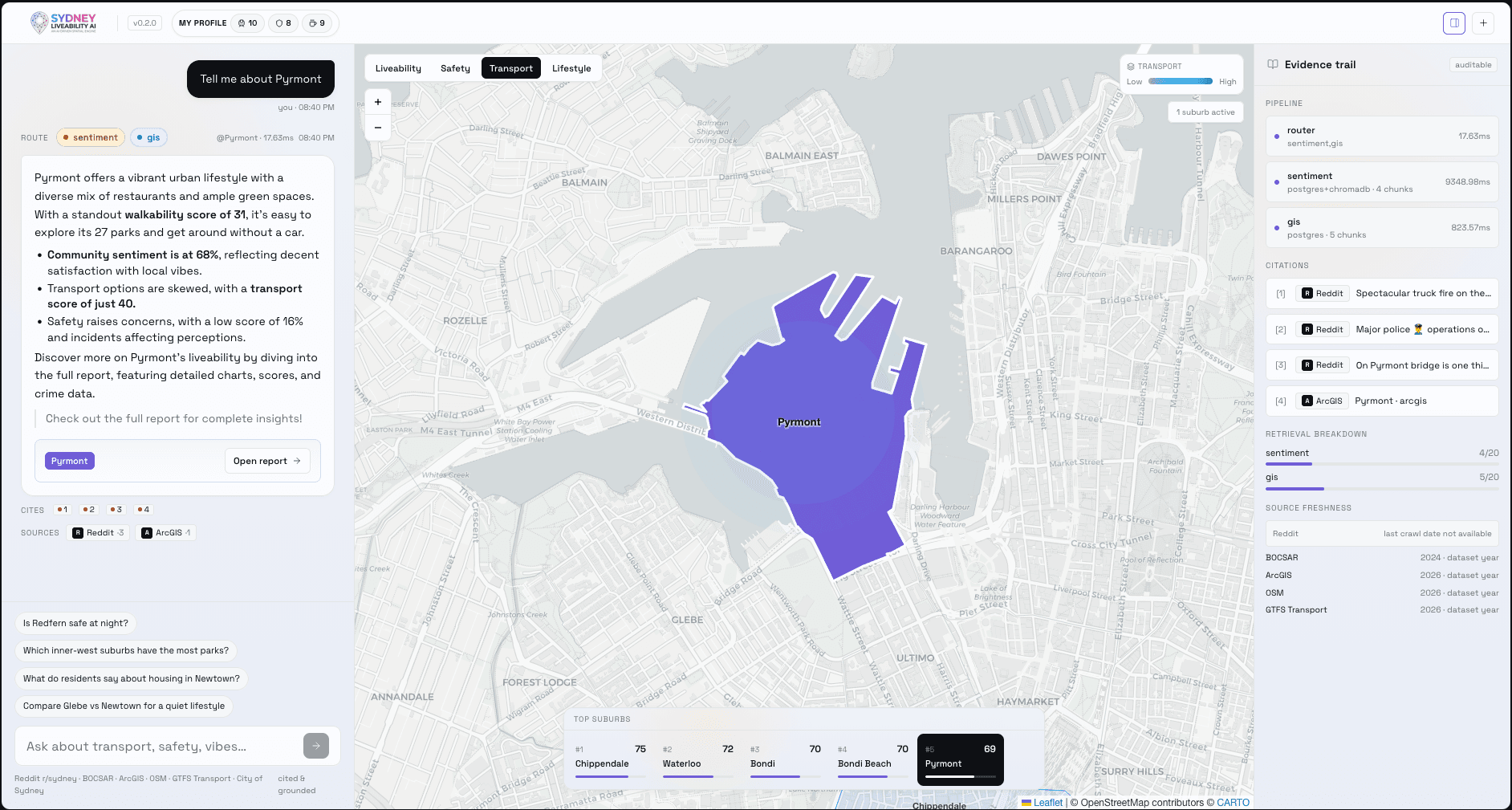The width and height of the screenshot is (1512, 810).
Task: Zoom in on the map
Action: pyautogui.click(x=378, y=102)
